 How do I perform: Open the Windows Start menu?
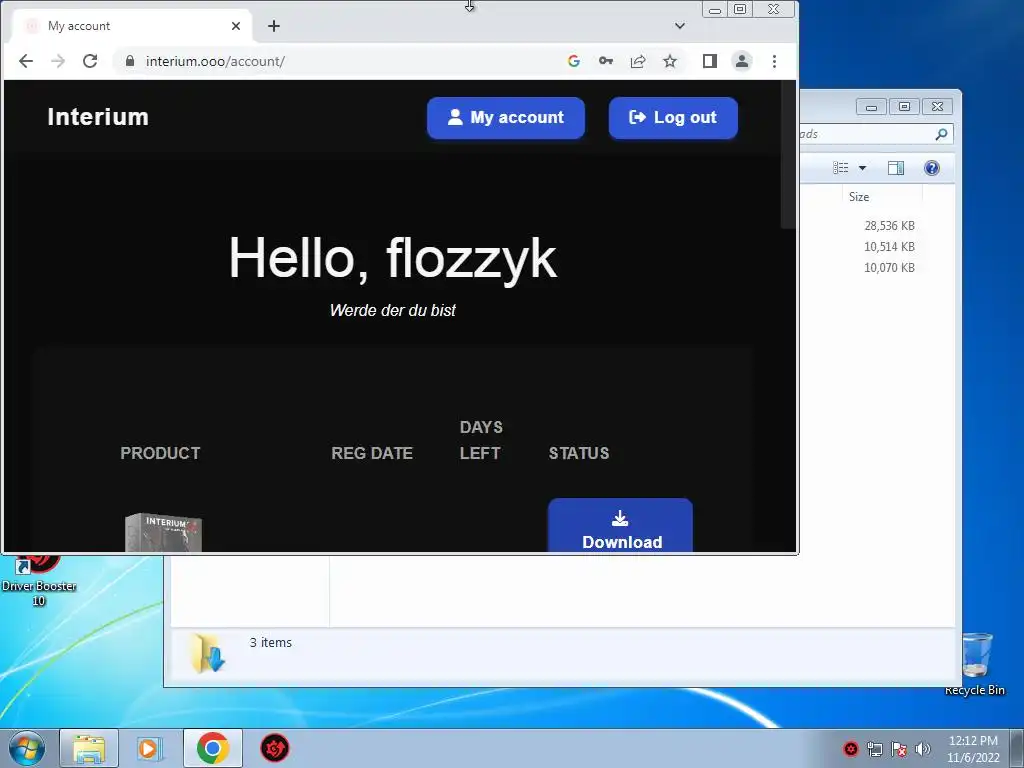coord(27,748)
